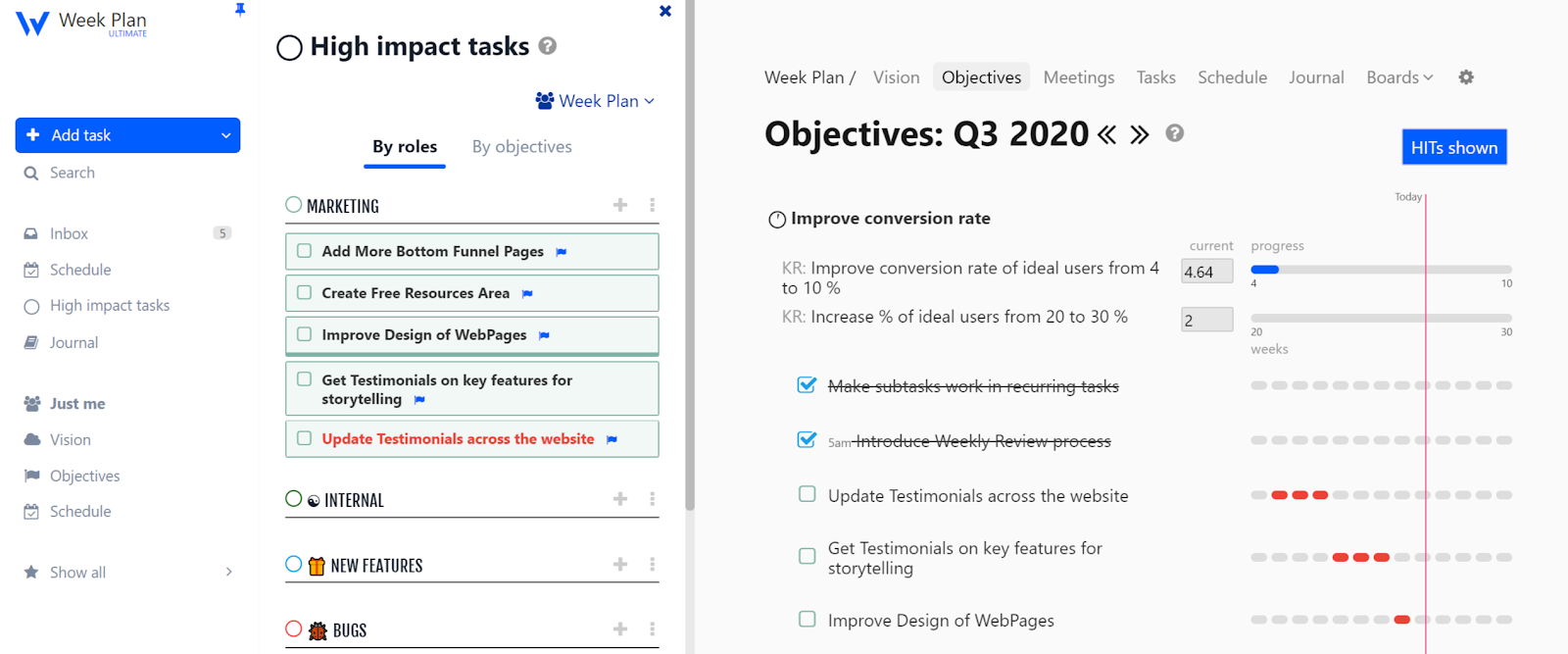Open Meetings in top navigation
Screen dimensions: 1568x654
point(1079,77)
